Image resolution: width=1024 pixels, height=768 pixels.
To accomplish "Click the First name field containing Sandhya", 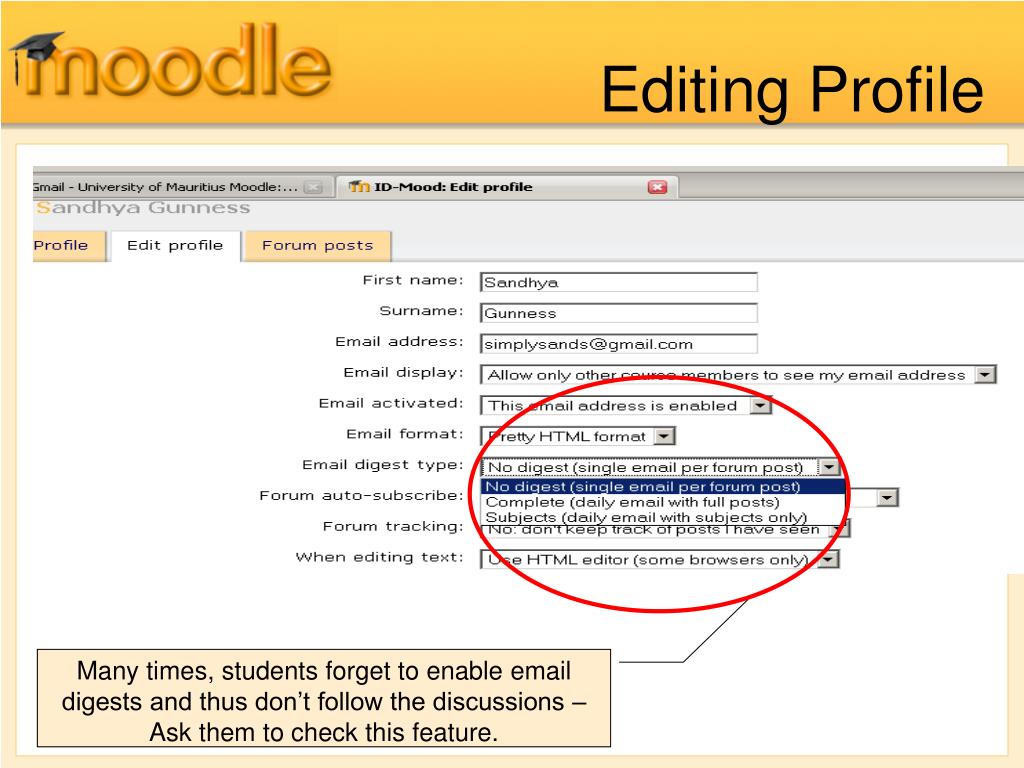I will (618, 282).
